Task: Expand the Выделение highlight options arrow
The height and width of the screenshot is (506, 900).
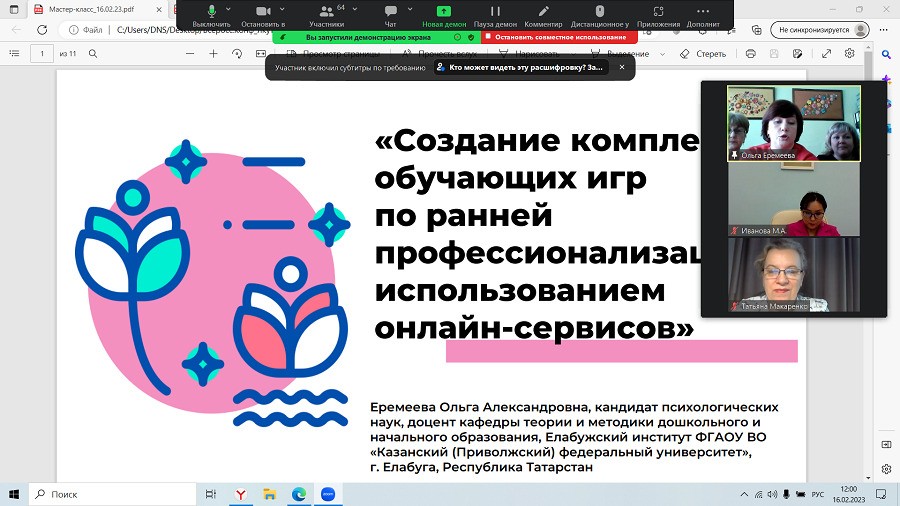Action: click(662, 54)
